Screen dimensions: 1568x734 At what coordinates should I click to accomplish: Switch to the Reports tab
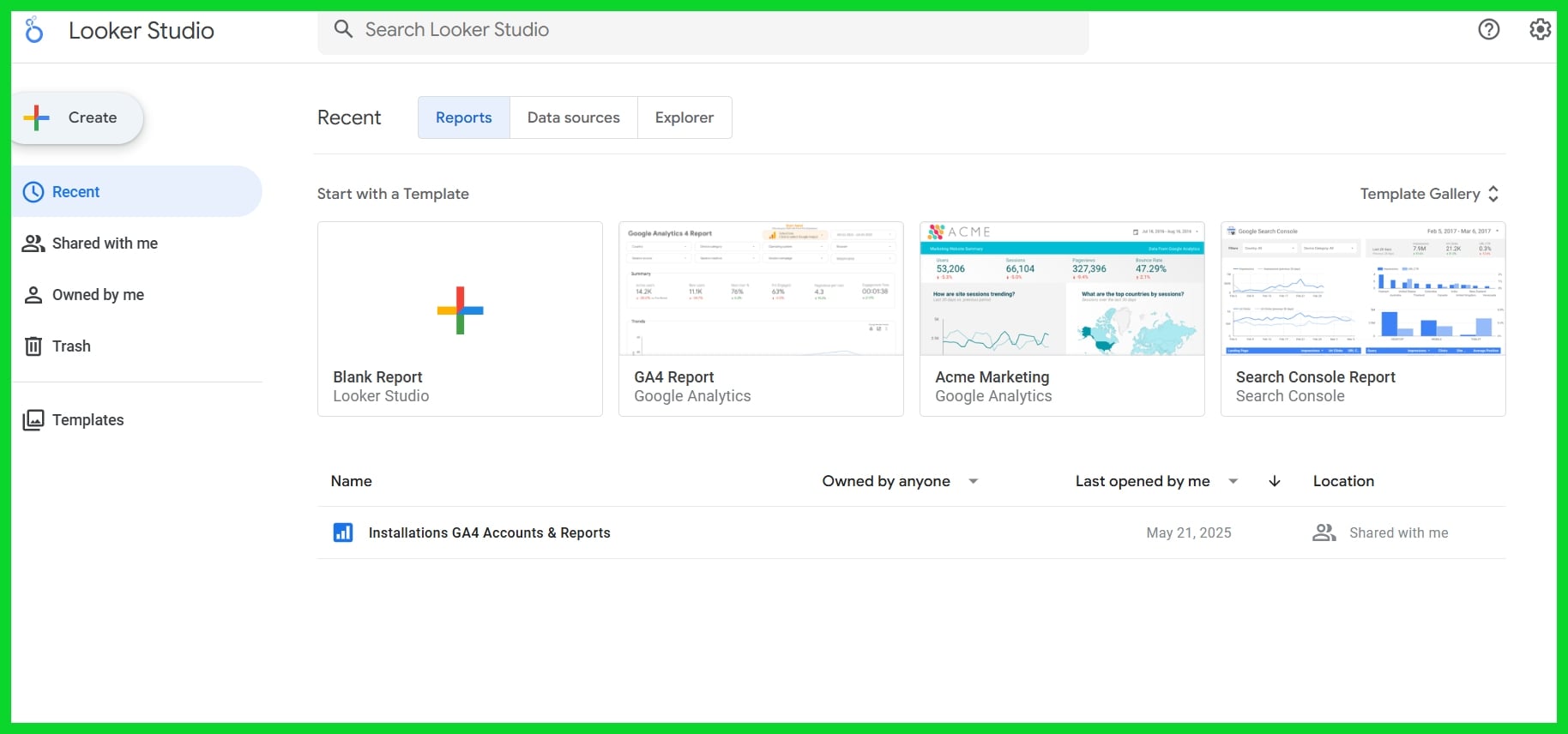coord(464,117)
